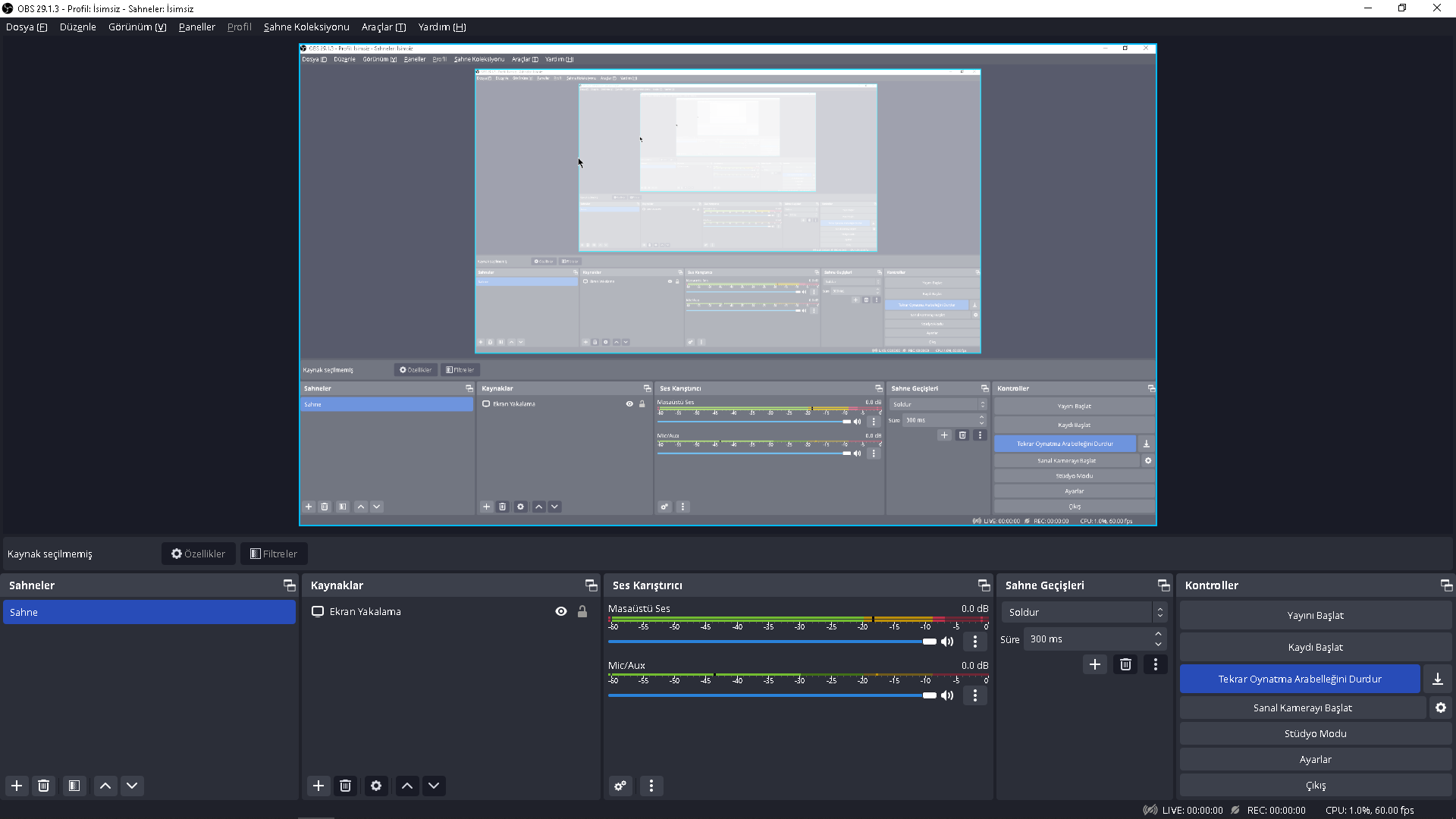The width and height of the screenshot is (1456, 819).
Task: Mute Masaüstü Ses speaker icon
Action: pyautogui.click(x=947, y=642)
